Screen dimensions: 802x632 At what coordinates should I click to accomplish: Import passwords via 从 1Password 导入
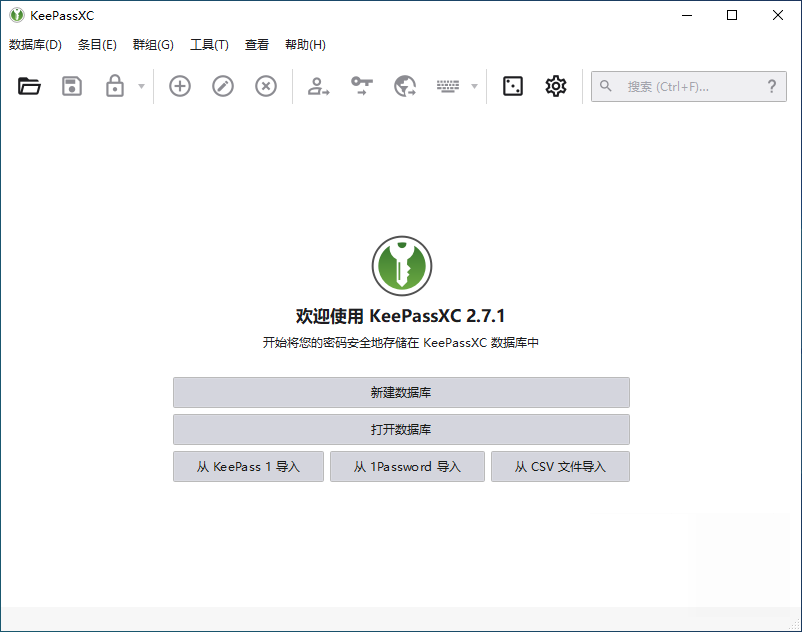pos(407,466)
